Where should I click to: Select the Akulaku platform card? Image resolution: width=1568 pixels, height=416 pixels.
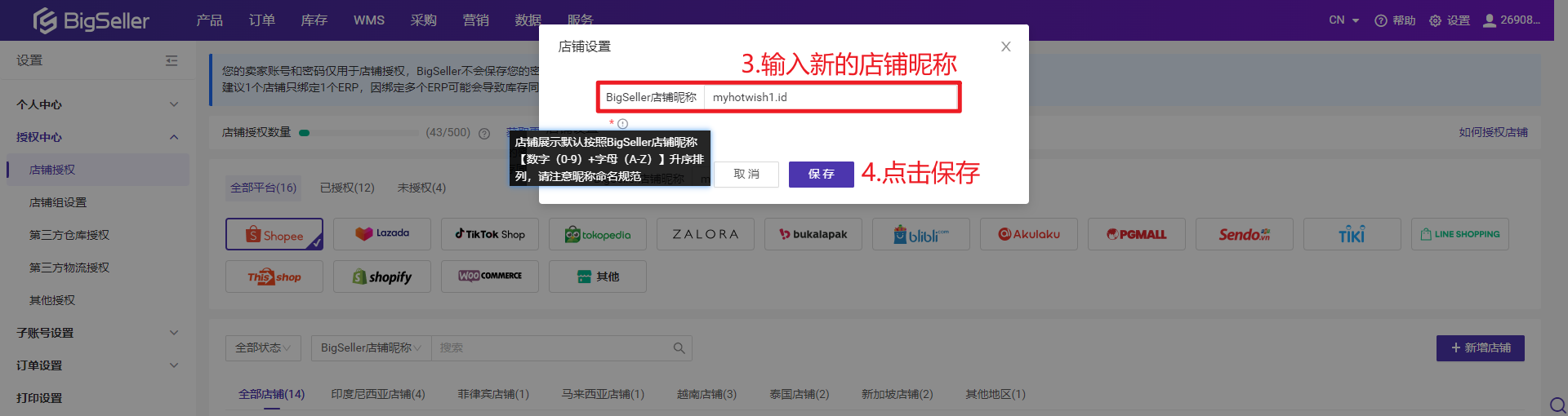[x=1029, y=234]
